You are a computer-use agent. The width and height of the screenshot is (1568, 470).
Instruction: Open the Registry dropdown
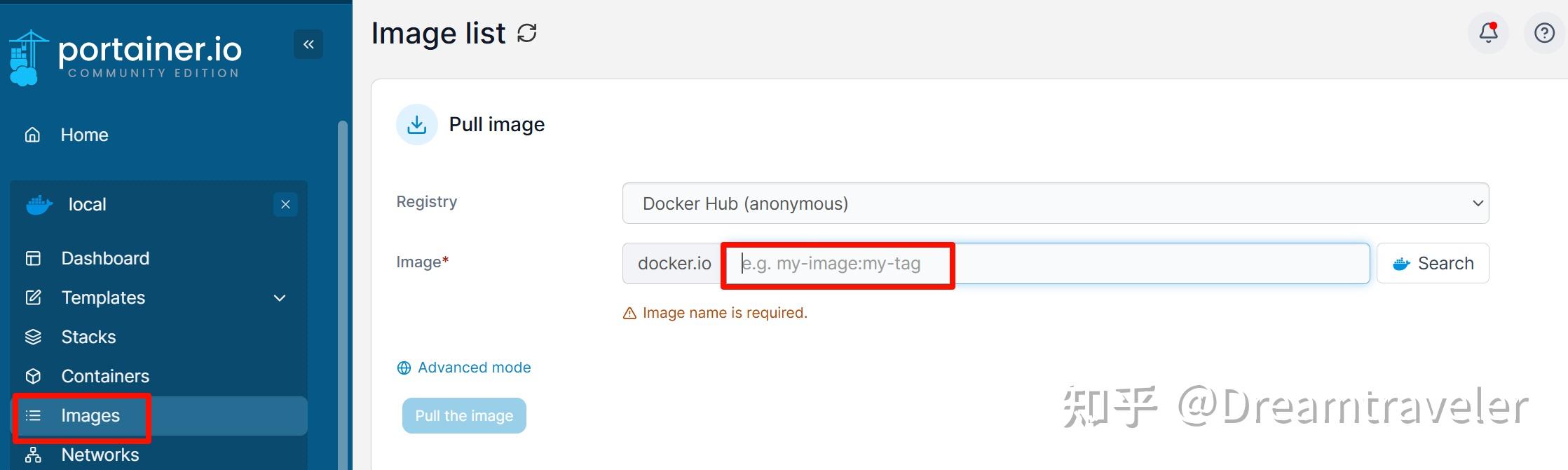pos(1055,203)
